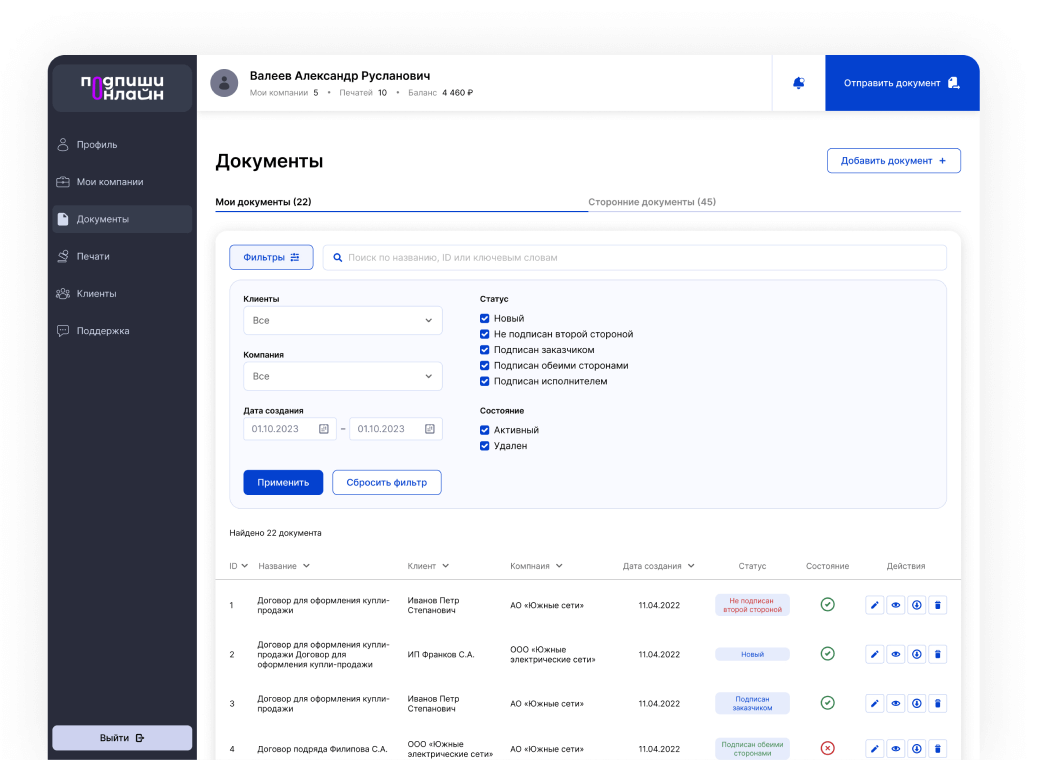The image size is (1038, 760).
Task: View document 3 with eye icon
Action: (896, 703)
